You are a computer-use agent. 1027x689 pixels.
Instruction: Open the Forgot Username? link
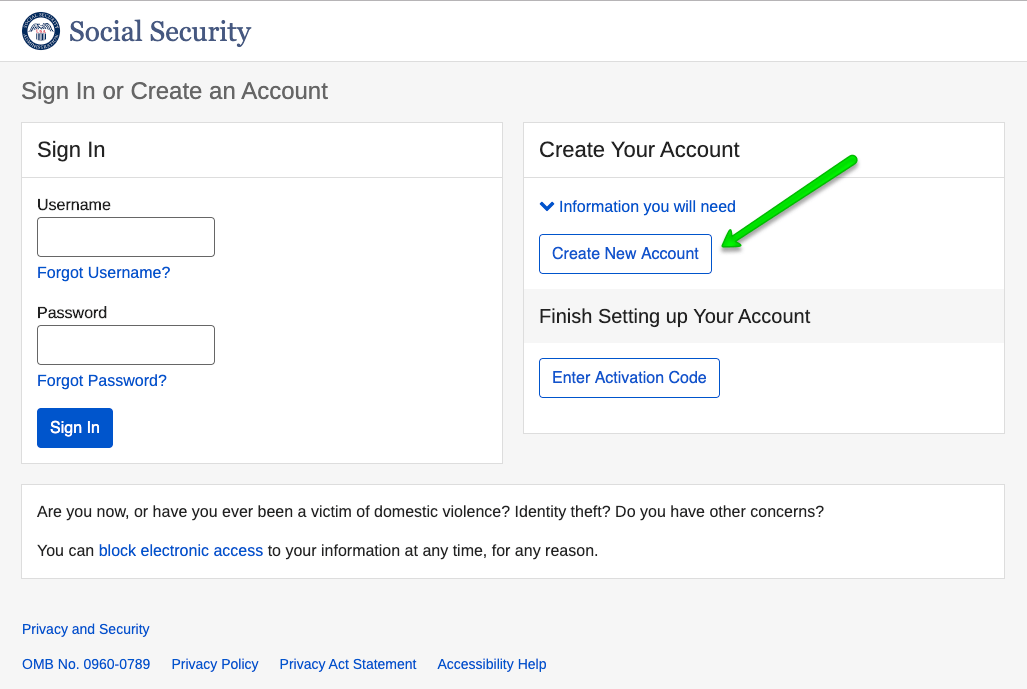[x=104, y=273]
